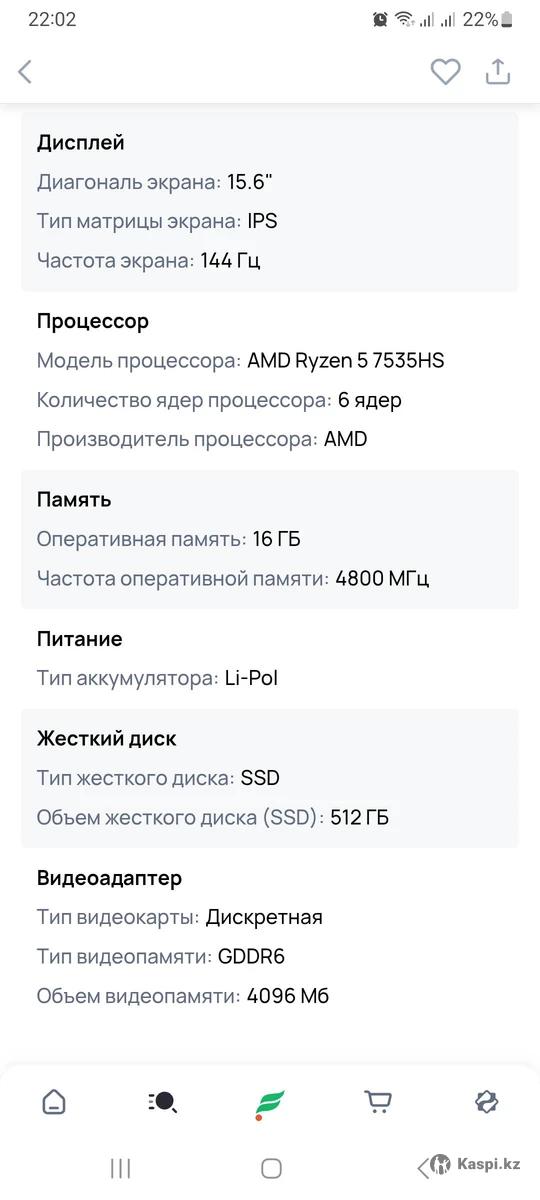Viewport: 540px width, 1200px height.
Task: Tap the Видеоадаптер section heading
Action: point(110,878)
